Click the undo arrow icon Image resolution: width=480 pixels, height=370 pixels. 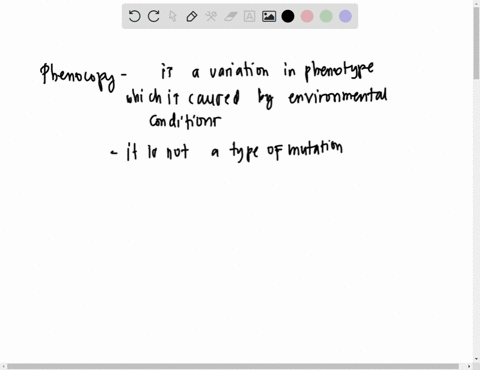pyautogui.click(x=134, y=16)
